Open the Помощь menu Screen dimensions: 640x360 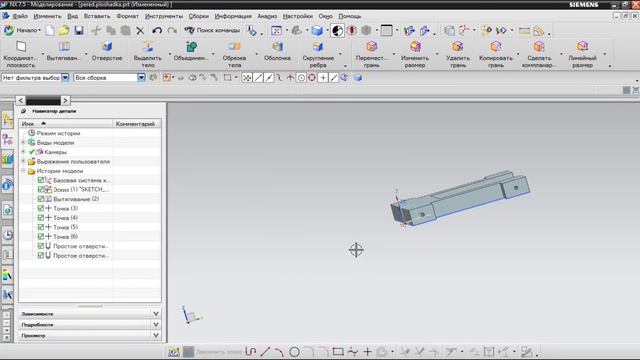350,16
